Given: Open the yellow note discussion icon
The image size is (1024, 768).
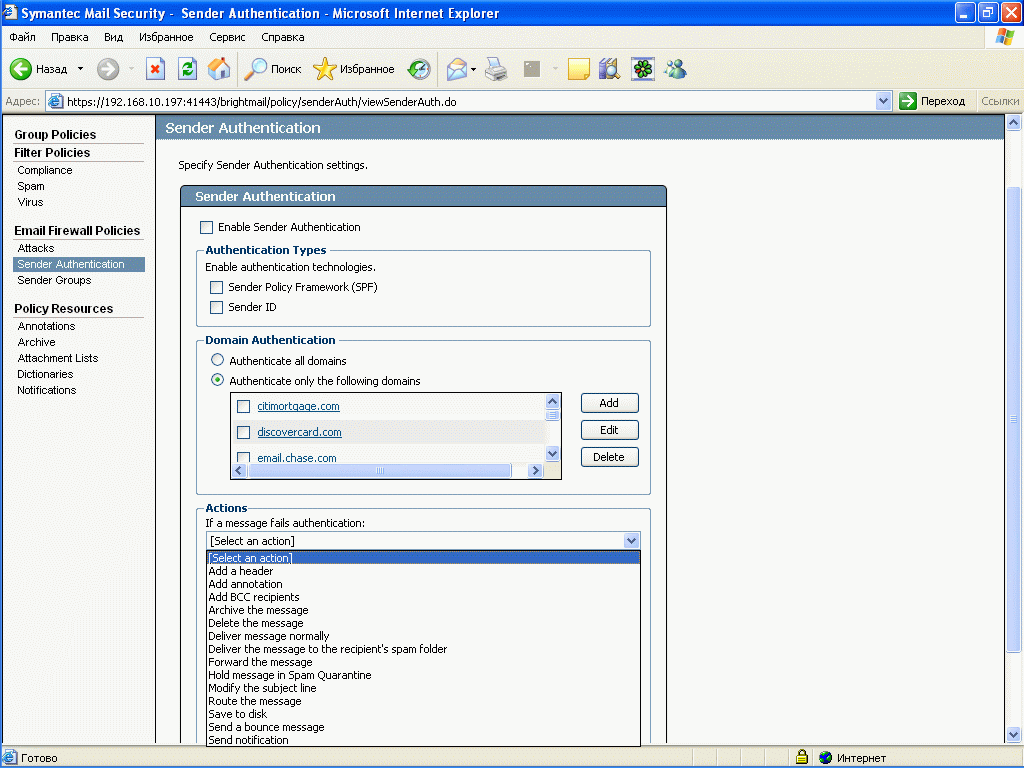Looking at the screenshot, I should [x=579, y=69].
